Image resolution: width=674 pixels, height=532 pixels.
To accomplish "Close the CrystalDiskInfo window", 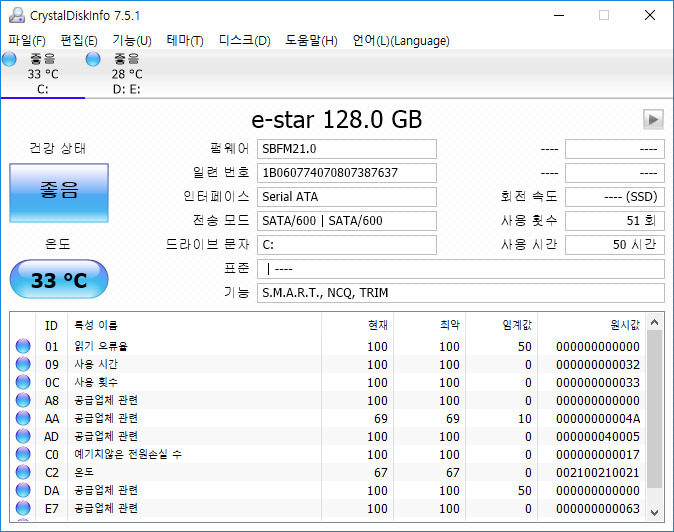I will (x=650, y=15).
